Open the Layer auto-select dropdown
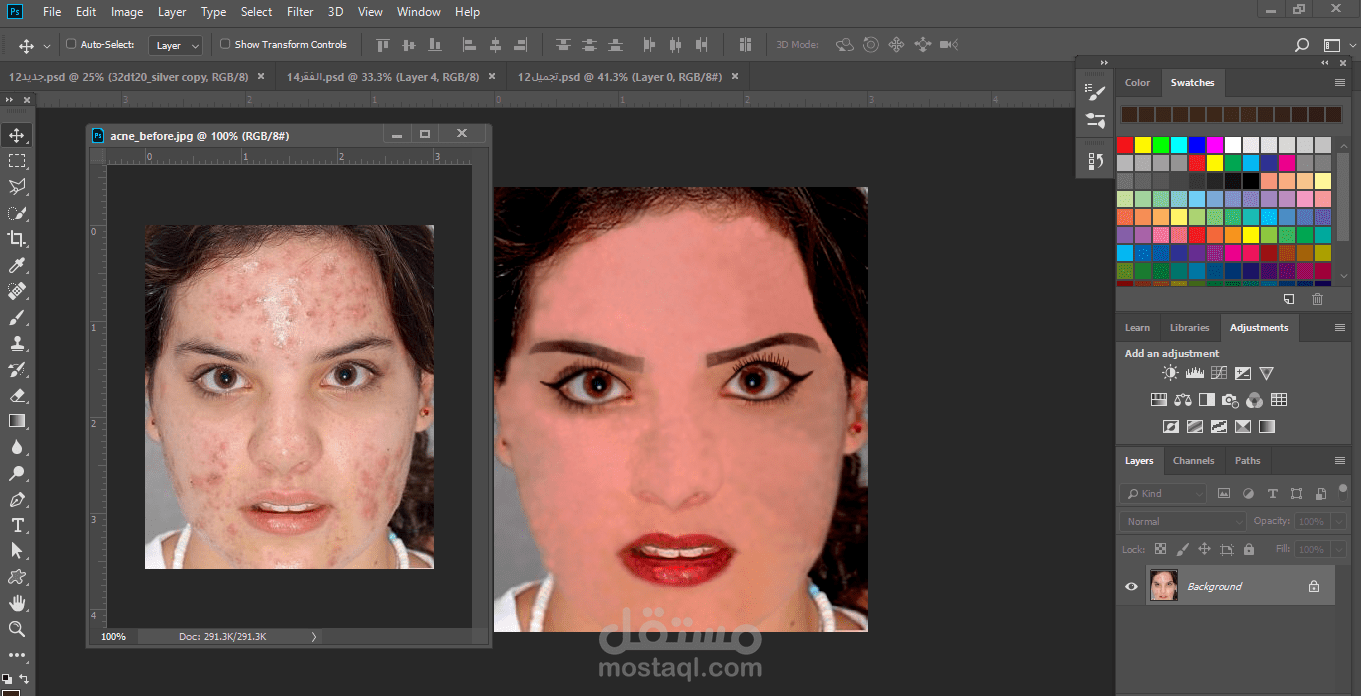This screenshot has height=696, width=1361. [176, 45]
